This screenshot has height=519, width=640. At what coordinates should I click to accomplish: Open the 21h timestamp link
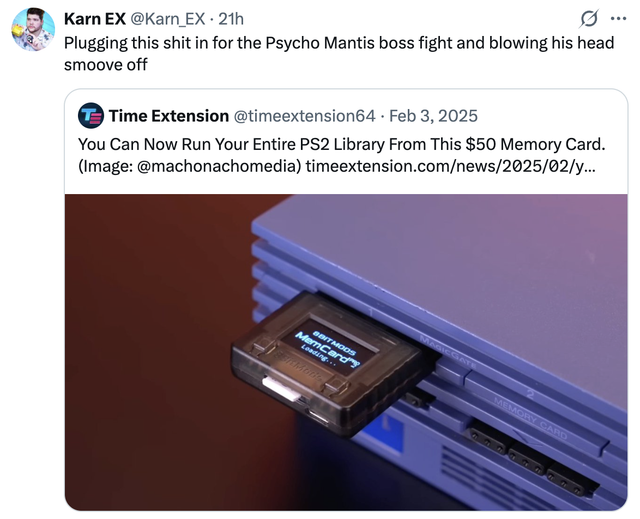pos(231,19)
